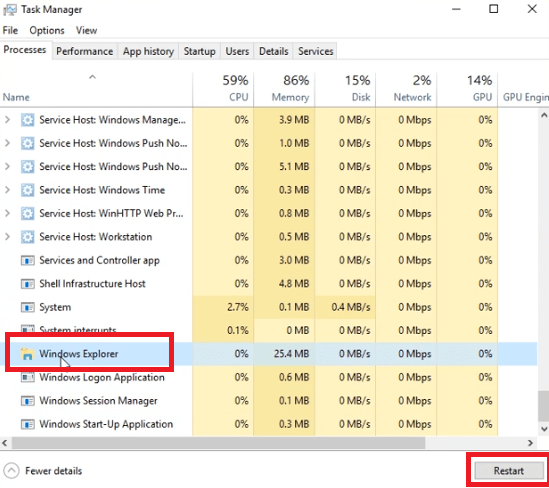This screenshot has width=549, height=488.
Task: Click the 2.7% CPU value for System
Action: 238,307
